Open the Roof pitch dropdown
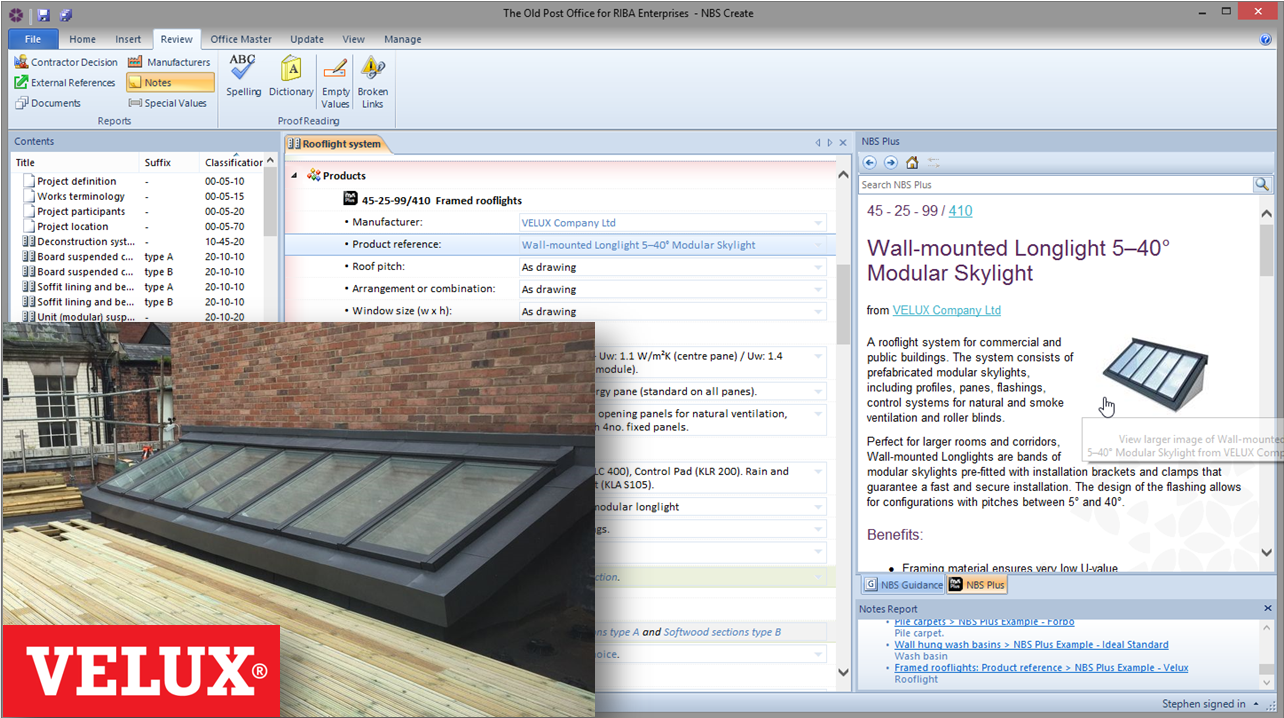 (818, 267)
